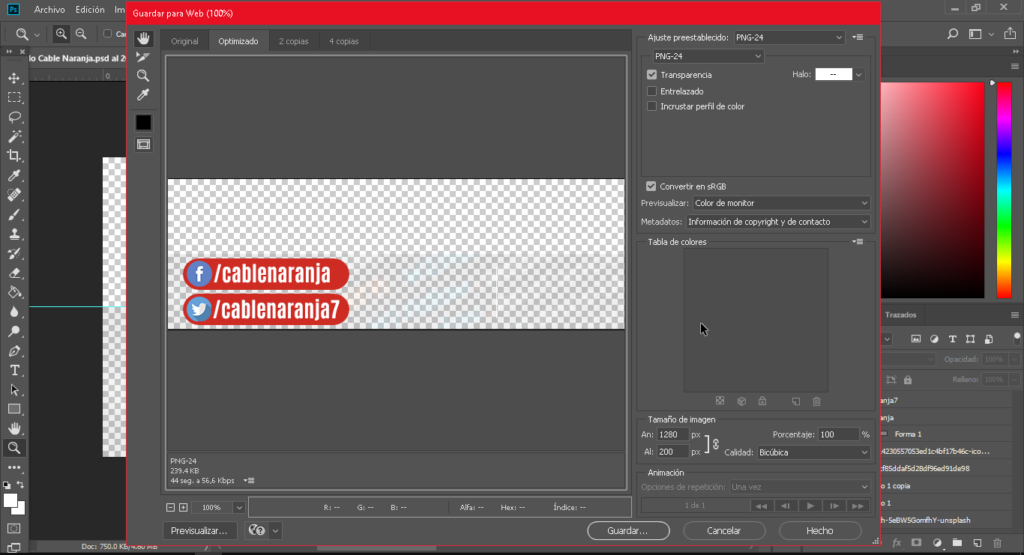Open the Ajuste preestablecido dropdown
This screenshot has width=1024, height=555.
790,38
